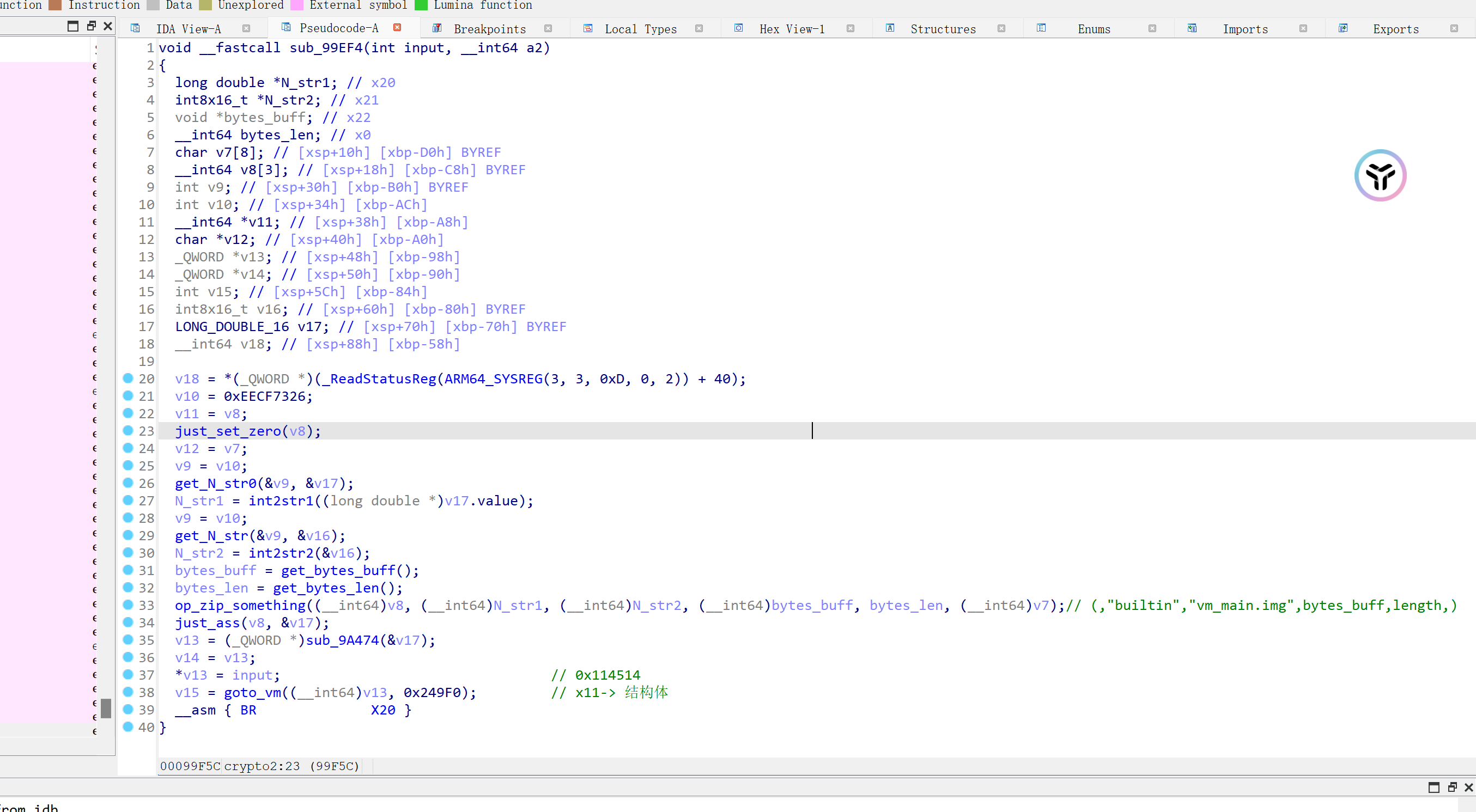Click the Enums tab icon
Viewport: 1476px width, 812px height.
(x=1041, y=28)
